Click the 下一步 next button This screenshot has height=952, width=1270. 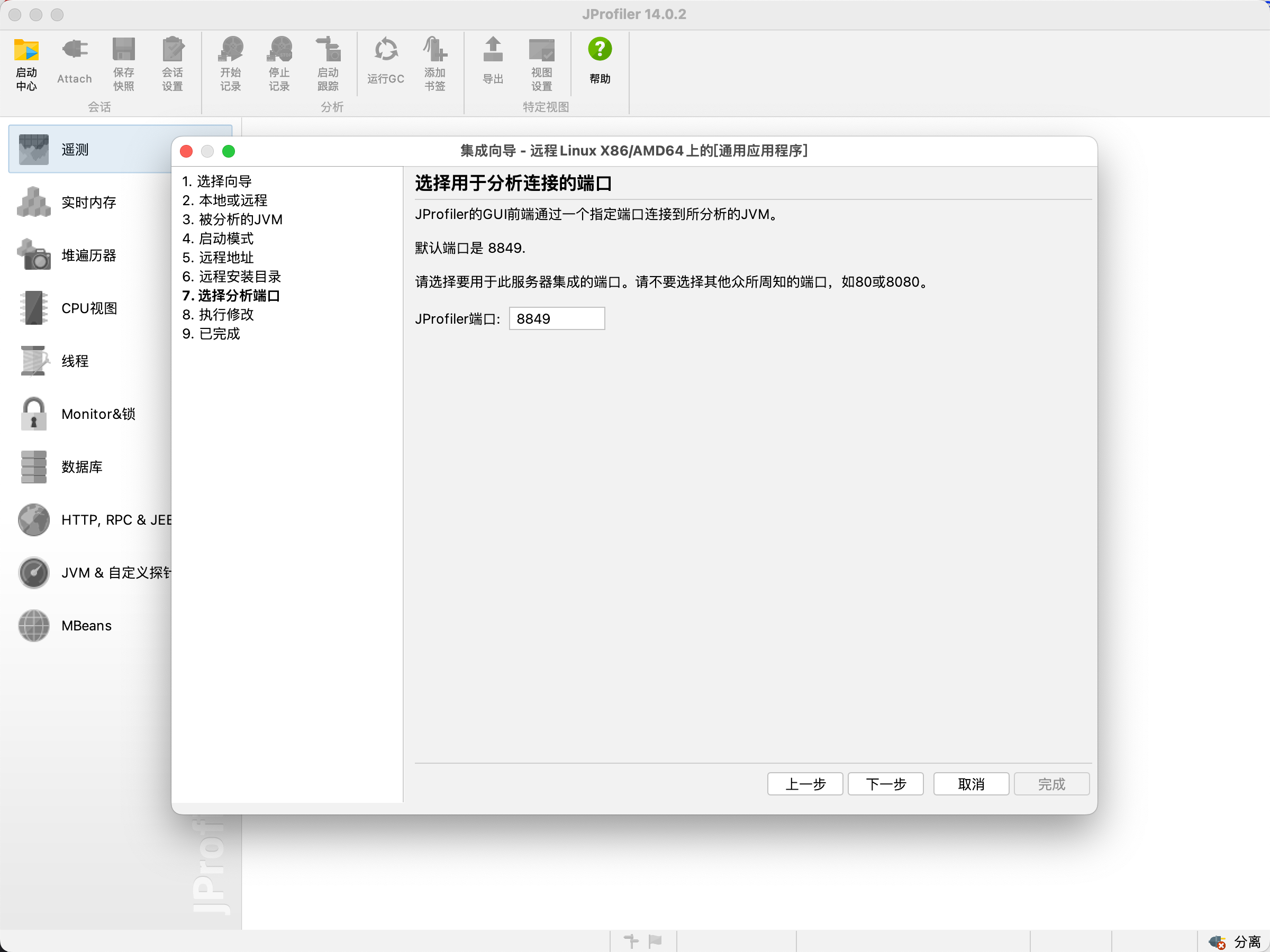point(885,784)
